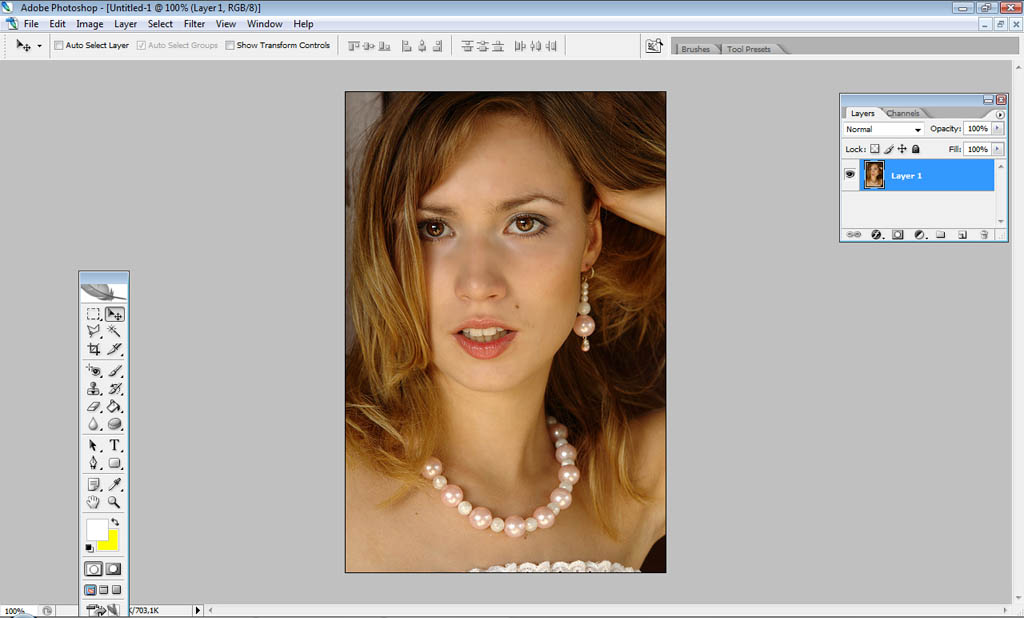This screenshot has height=618, width=1024.
Task: Expand the Layers panel options menu
Action: point(999,114)
